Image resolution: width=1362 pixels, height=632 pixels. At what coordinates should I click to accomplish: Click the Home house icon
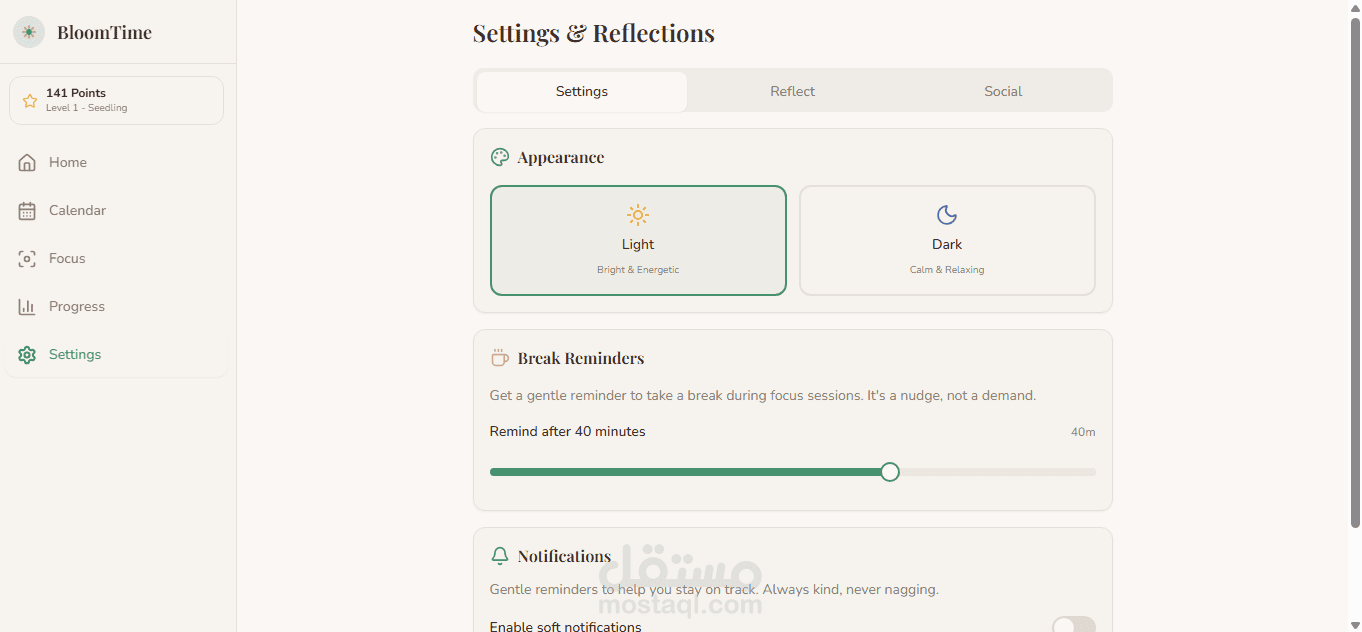(x=27, y=162)
